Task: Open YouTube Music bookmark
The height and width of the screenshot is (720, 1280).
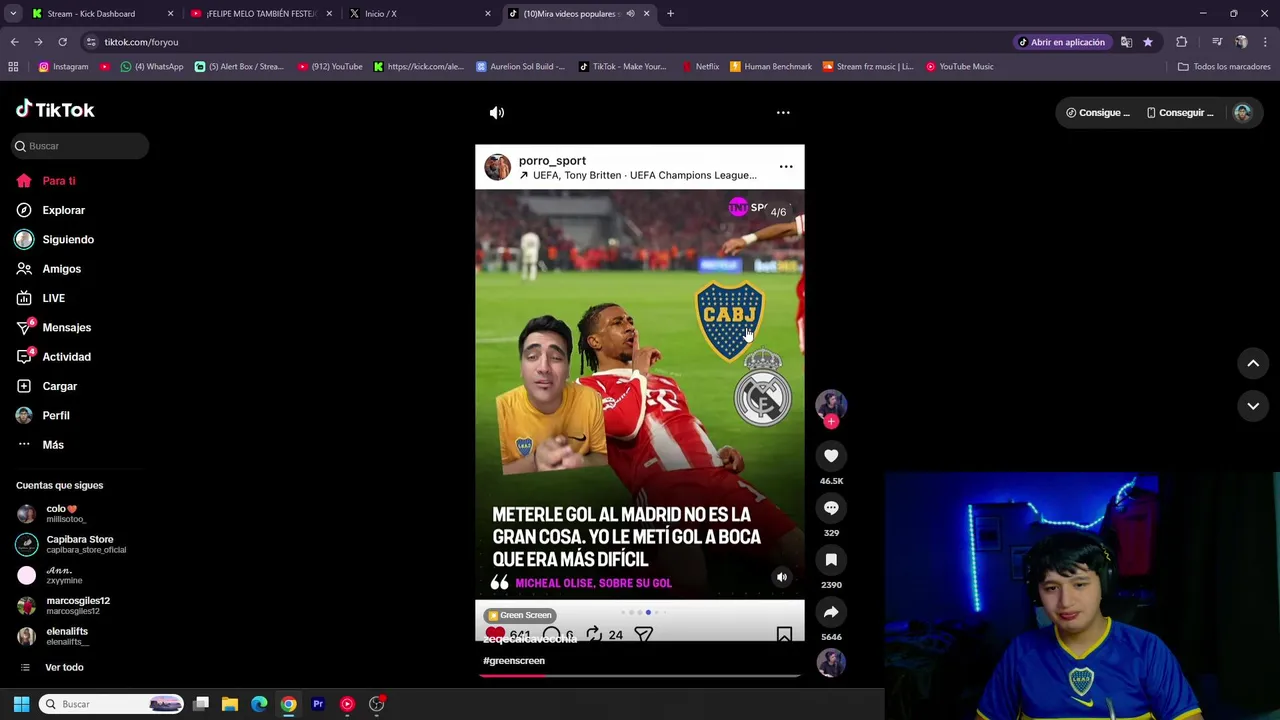Action: pyautogui.click(x=959, y=67)
